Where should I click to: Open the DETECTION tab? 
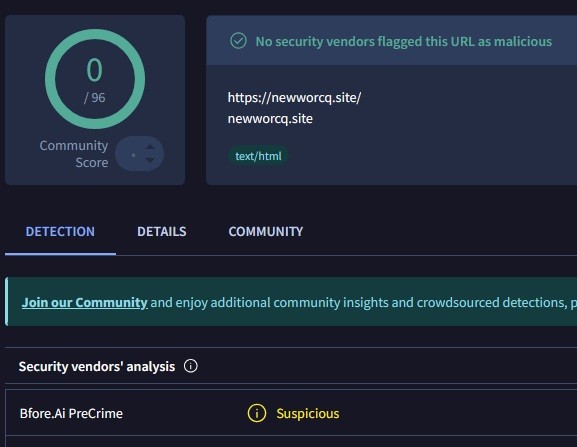click(x=60, y=231)
